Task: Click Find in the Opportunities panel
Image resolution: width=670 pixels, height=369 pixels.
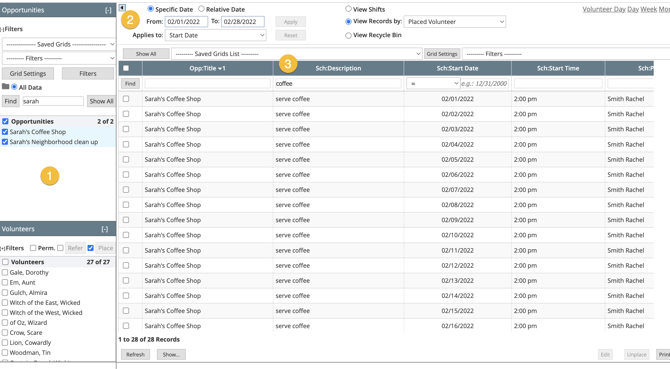Action: [x=11, y=101]
